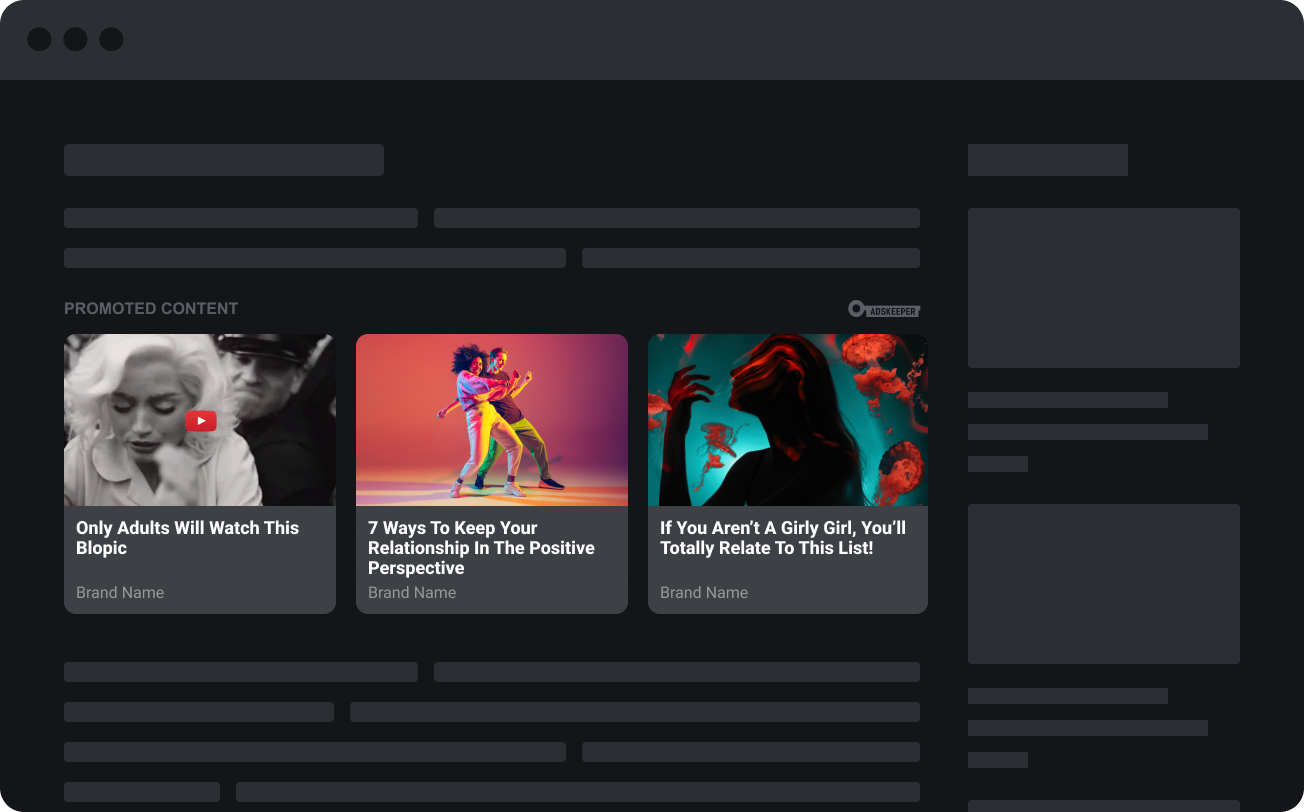Open the 'If You Aren't A Girly Girl' headline
Image resolution: width=1304 pixels, height=812 pixels.
783,538
